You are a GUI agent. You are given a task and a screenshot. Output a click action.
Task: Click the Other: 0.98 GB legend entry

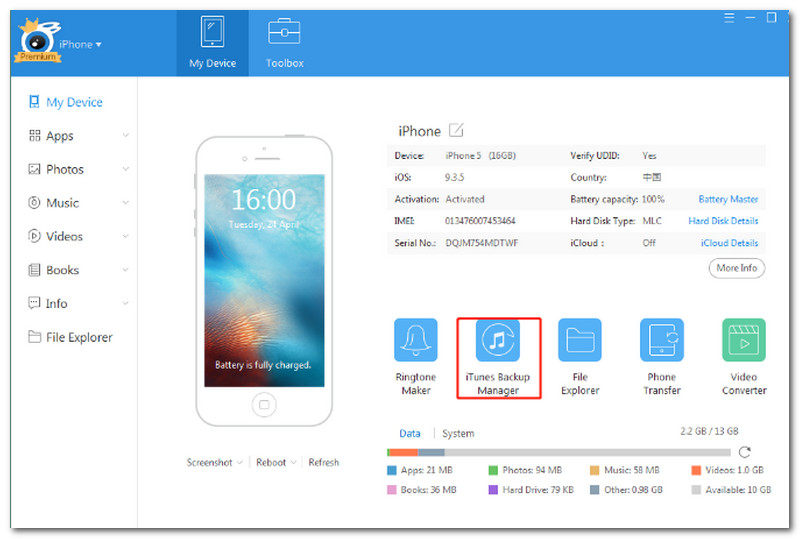(x=626, y=490)
